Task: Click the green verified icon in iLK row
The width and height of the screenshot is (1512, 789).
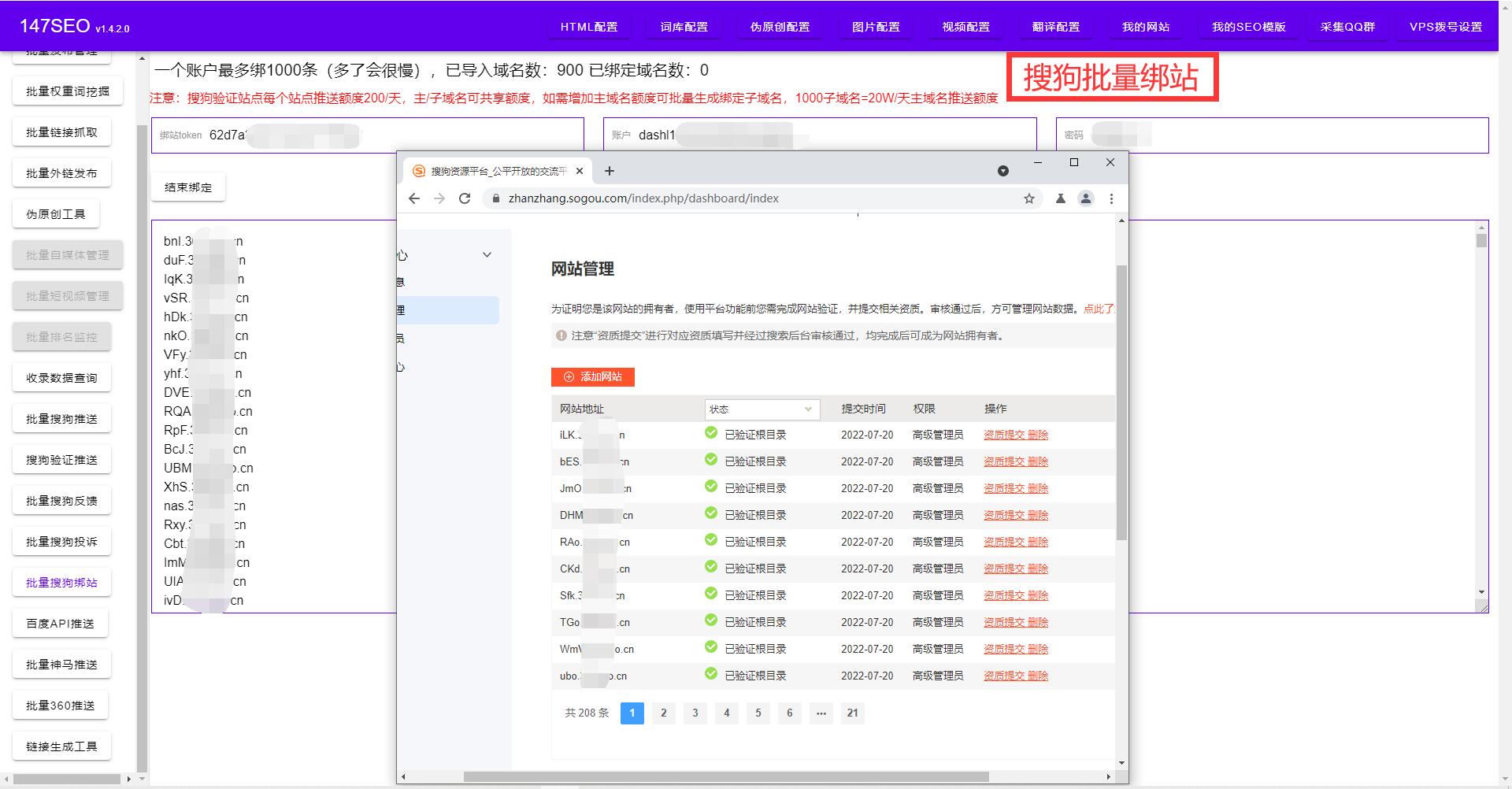Action: 711,433
